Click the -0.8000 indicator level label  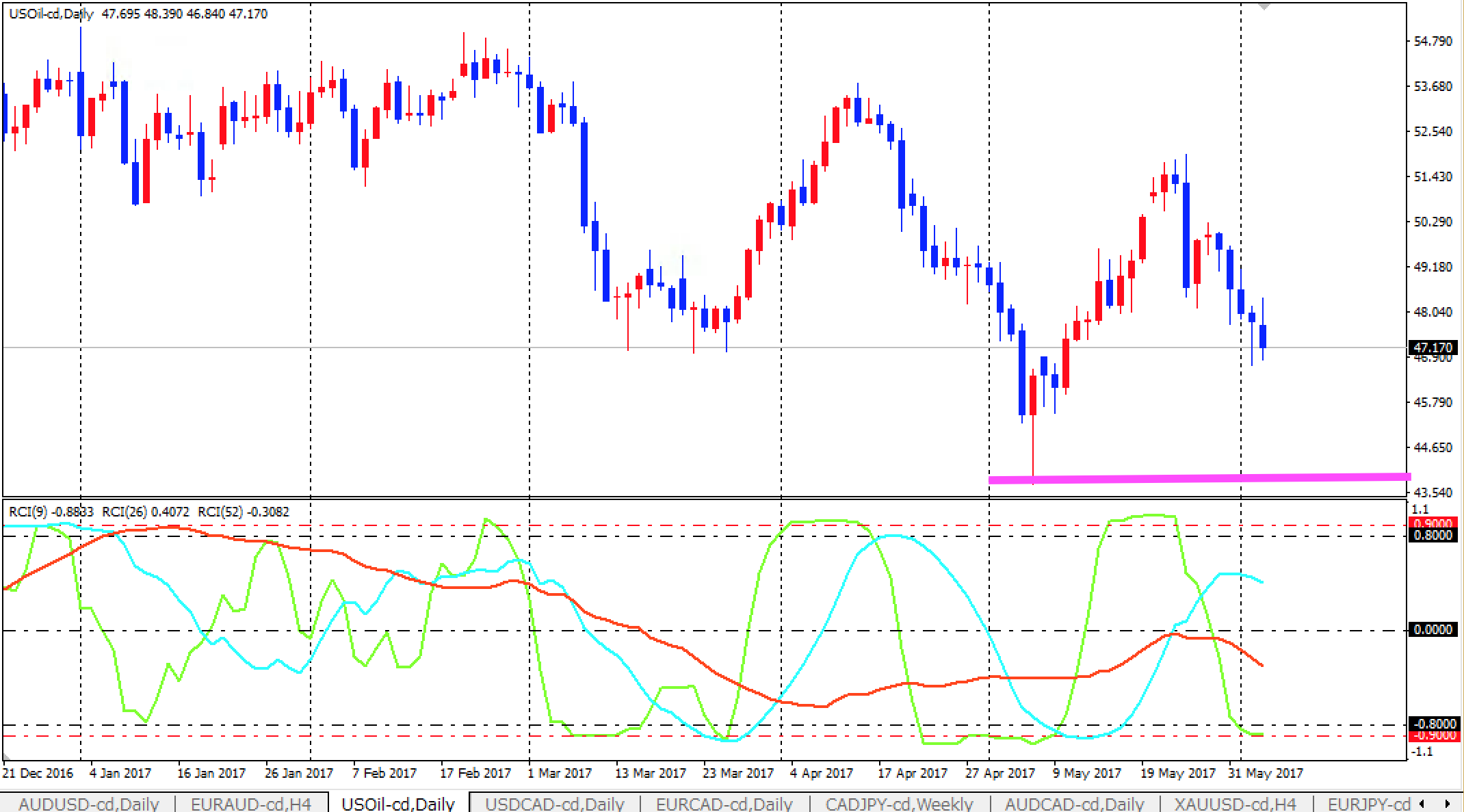point(1433,724)
